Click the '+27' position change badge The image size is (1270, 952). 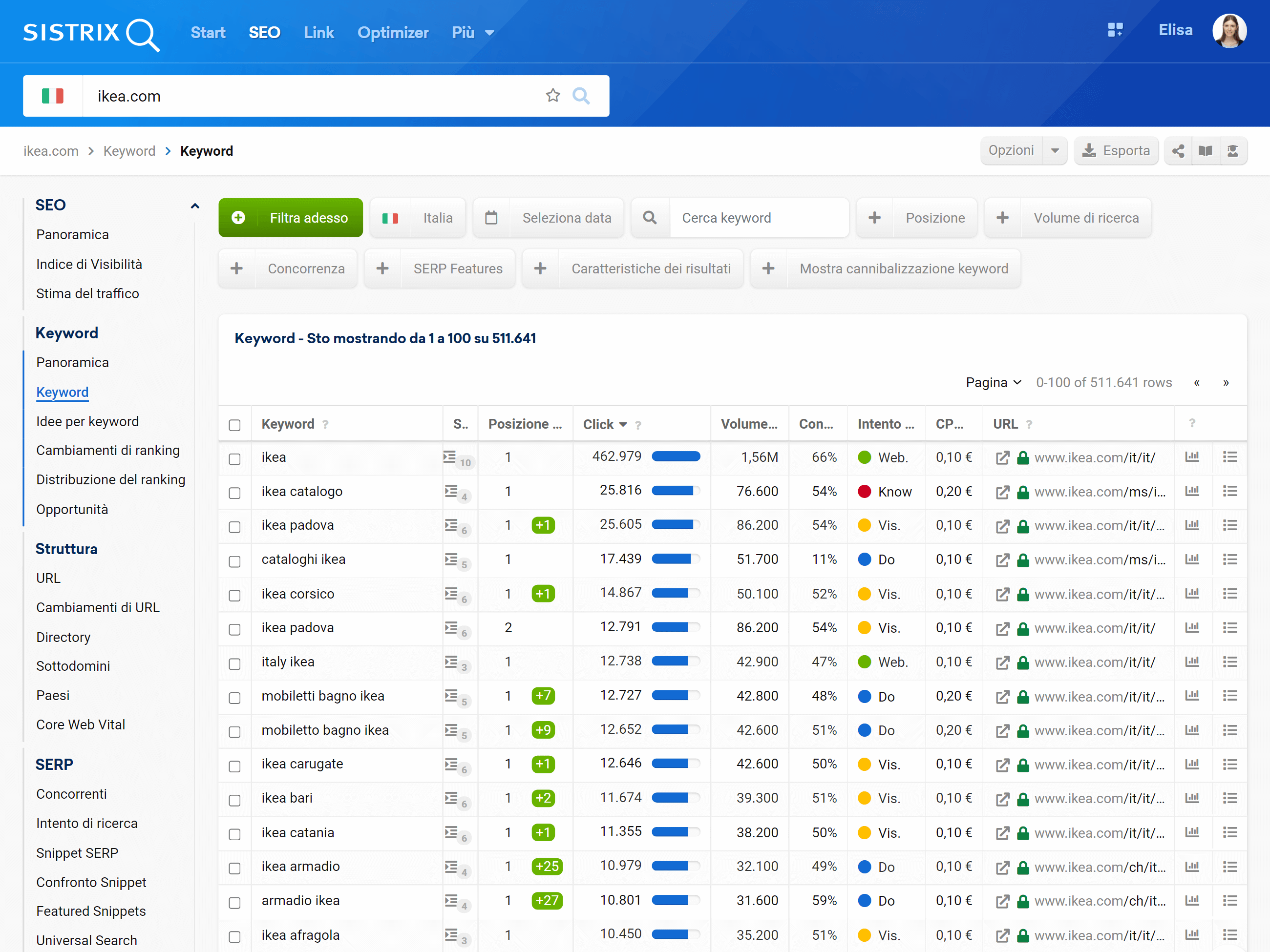(547, 900)
